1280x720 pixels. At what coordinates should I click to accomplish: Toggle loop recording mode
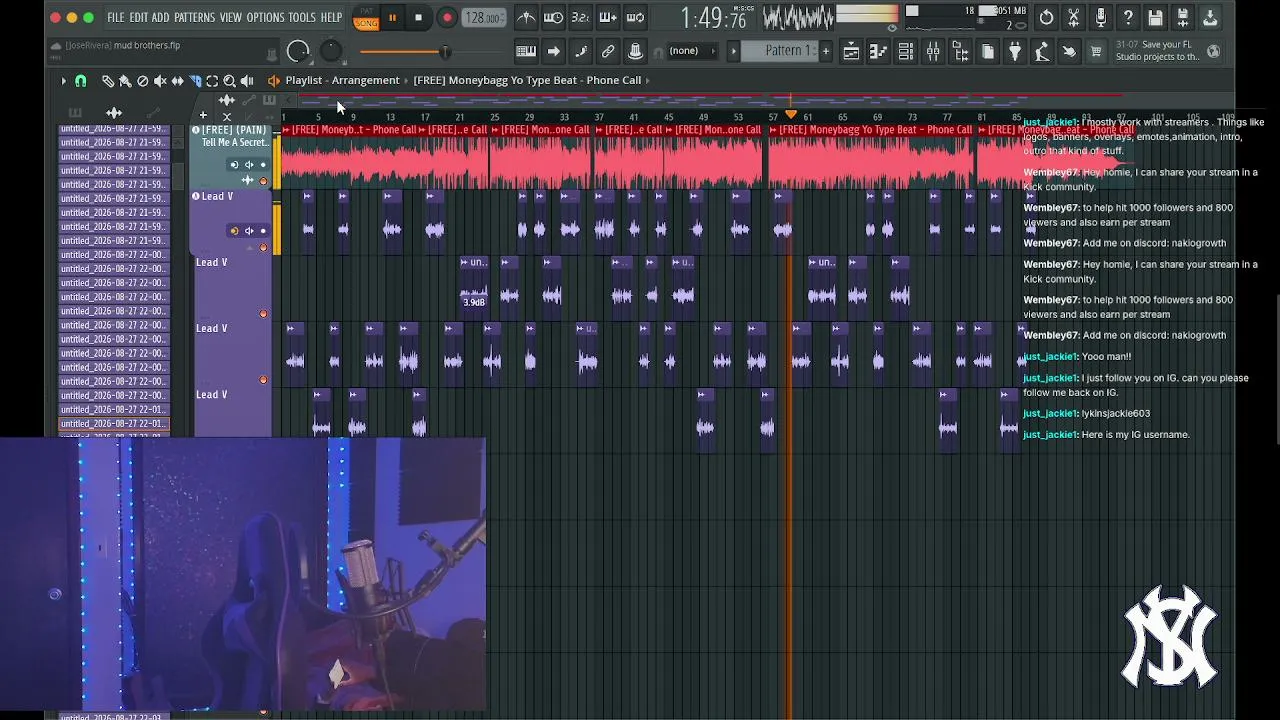point(635,18)
